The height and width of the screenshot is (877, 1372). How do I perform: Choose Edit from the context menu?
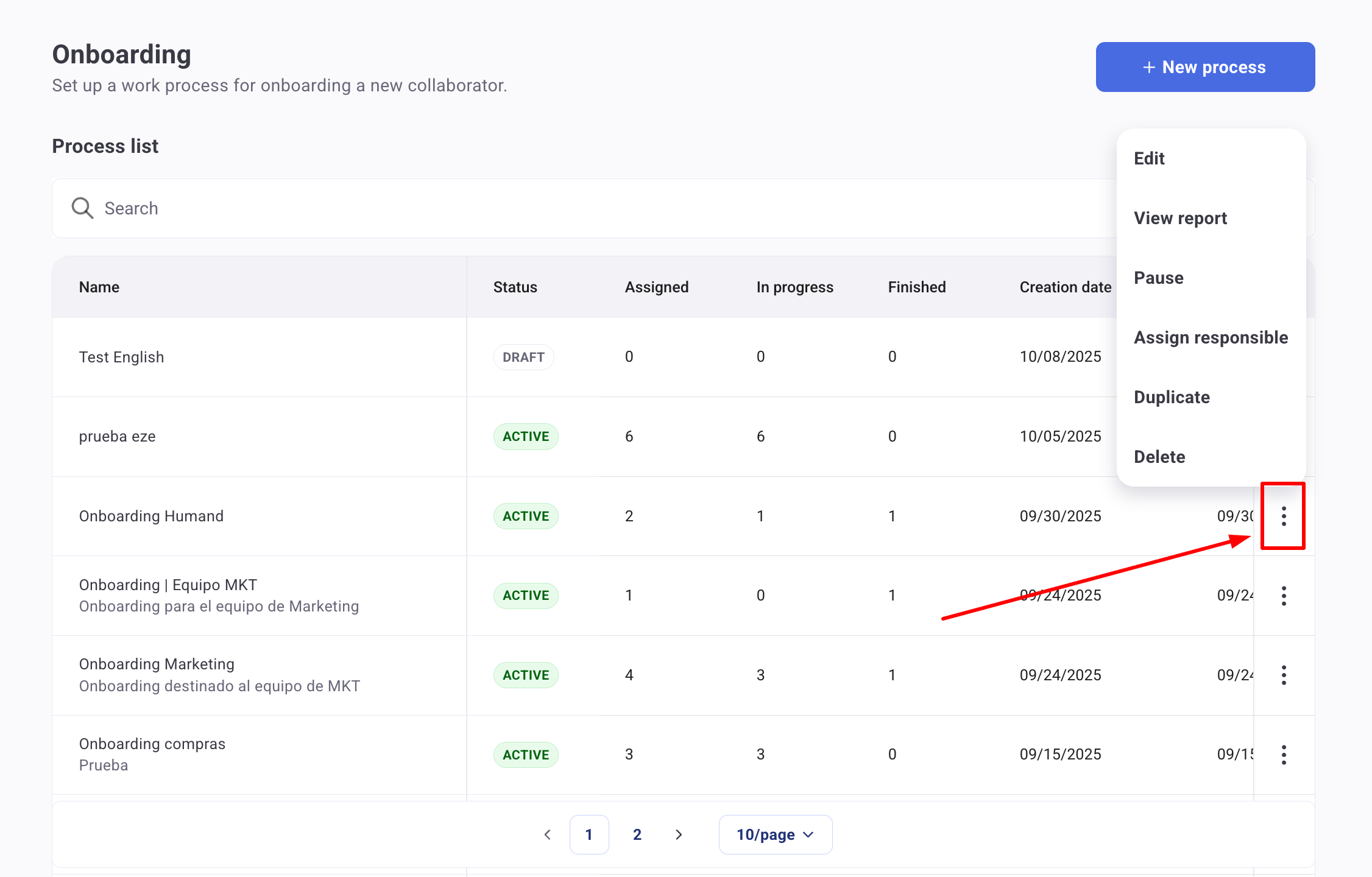(1149, 158)
